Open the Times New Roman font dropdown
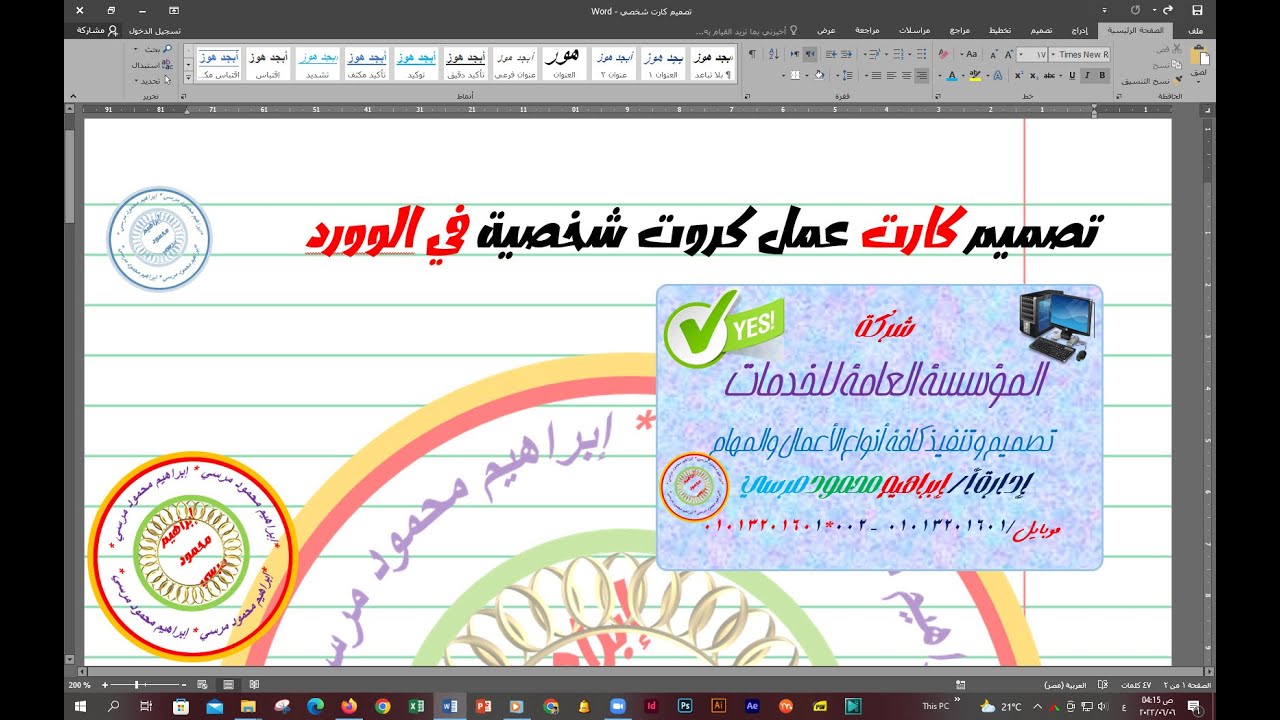The height and width of the screenshot is (720, 1280). point(1053,55)
